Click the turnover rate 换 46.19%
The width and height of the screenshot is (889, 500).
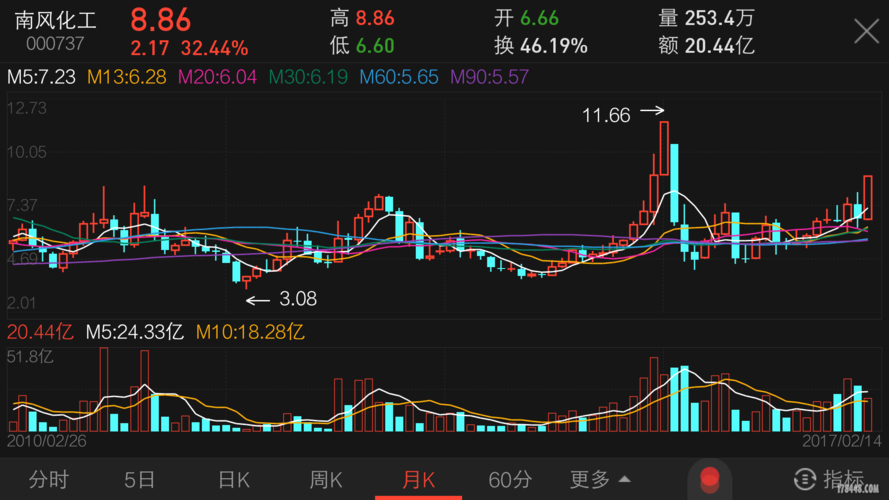point(540,46)
